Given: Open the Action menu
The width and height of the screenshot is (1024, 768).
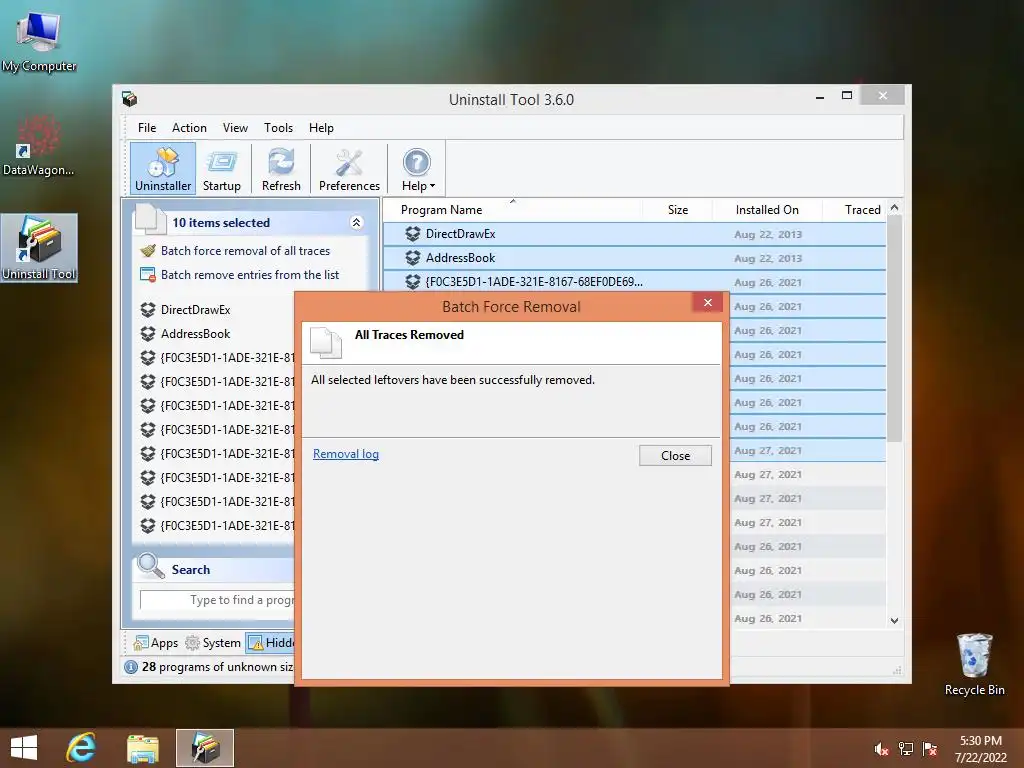Looking at the screenshot, I should tap(189, 128).
